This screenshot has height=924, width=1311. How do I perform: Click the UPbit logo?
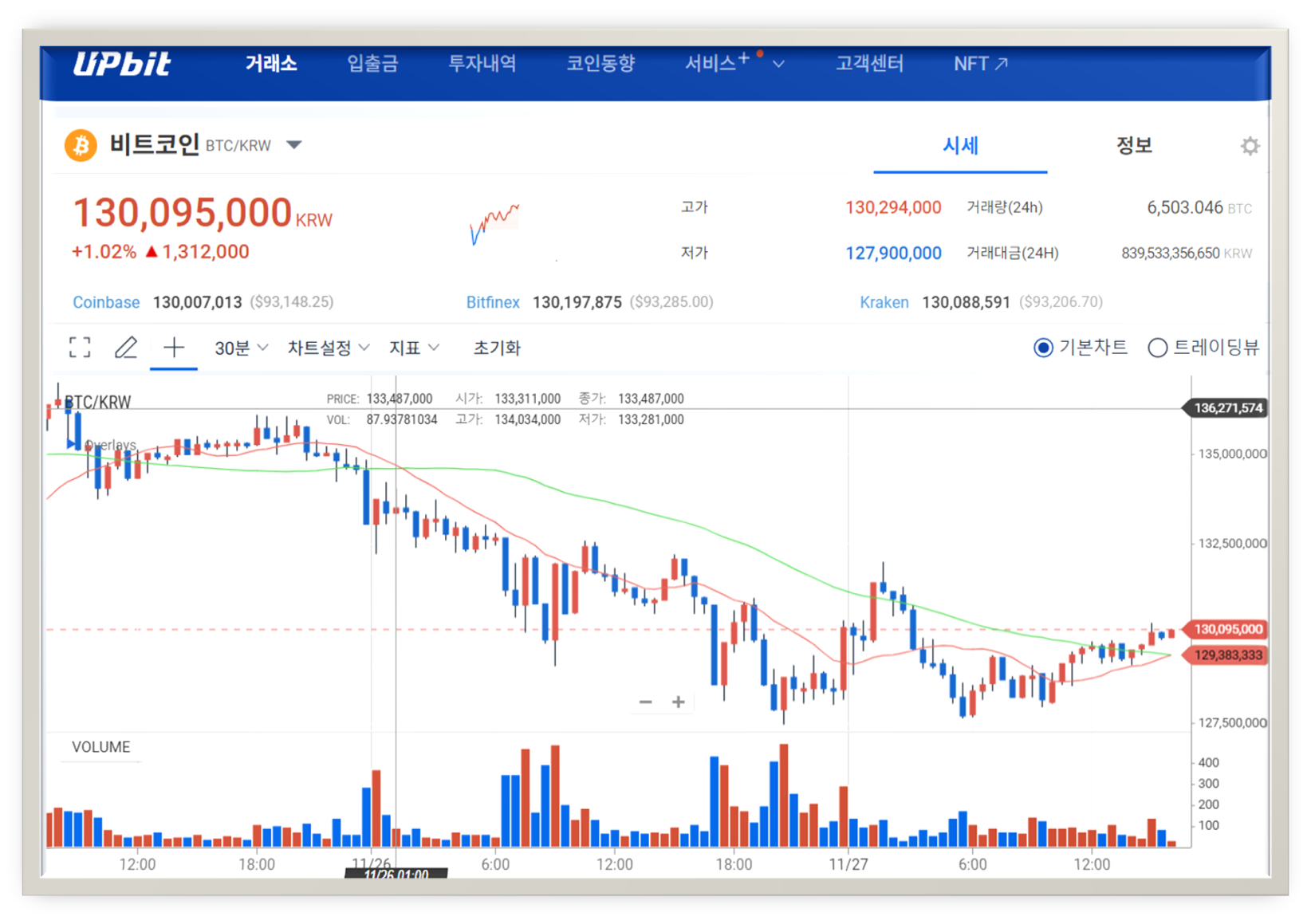point(121,64)
